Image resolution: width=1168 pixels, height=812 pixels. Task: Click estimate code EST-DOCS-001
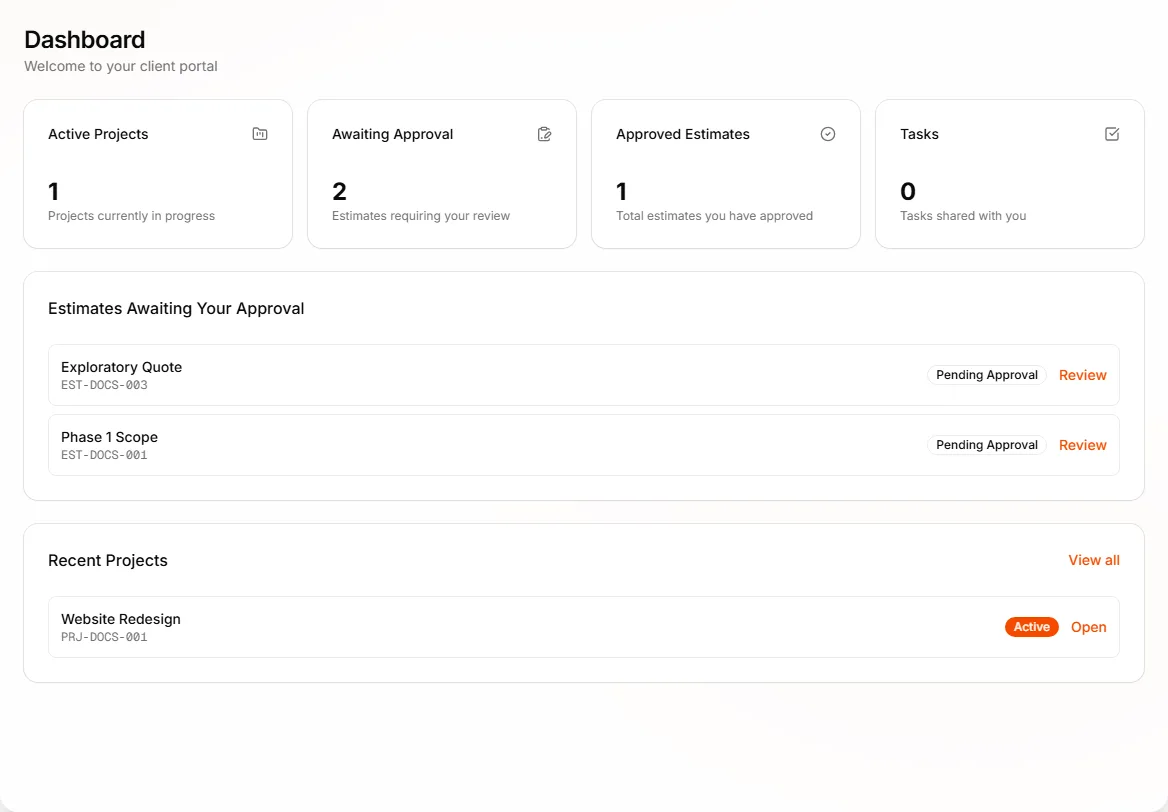coord(104,455)
